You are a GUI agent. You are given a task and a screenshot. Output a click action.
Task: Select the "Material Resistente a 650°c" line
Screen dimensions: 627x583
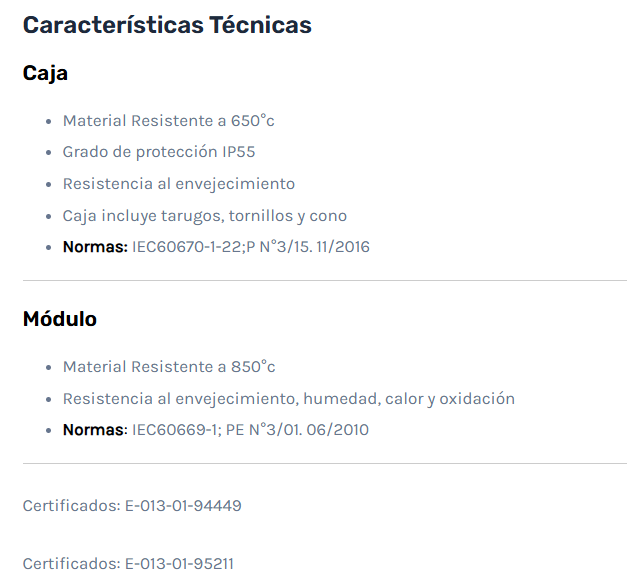[168, 121]
